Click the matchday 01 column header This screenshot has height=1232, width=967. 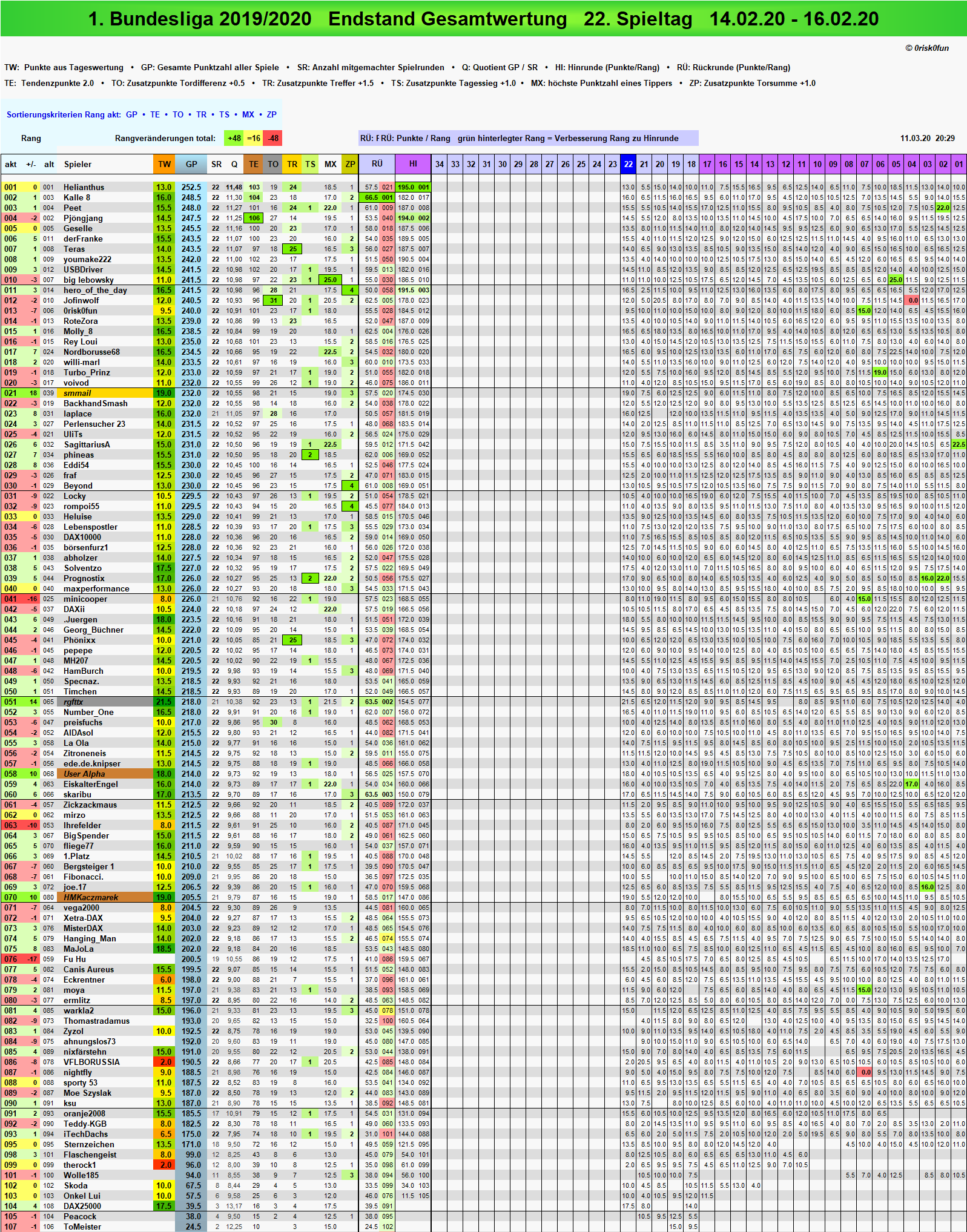[x=959, y=164]
